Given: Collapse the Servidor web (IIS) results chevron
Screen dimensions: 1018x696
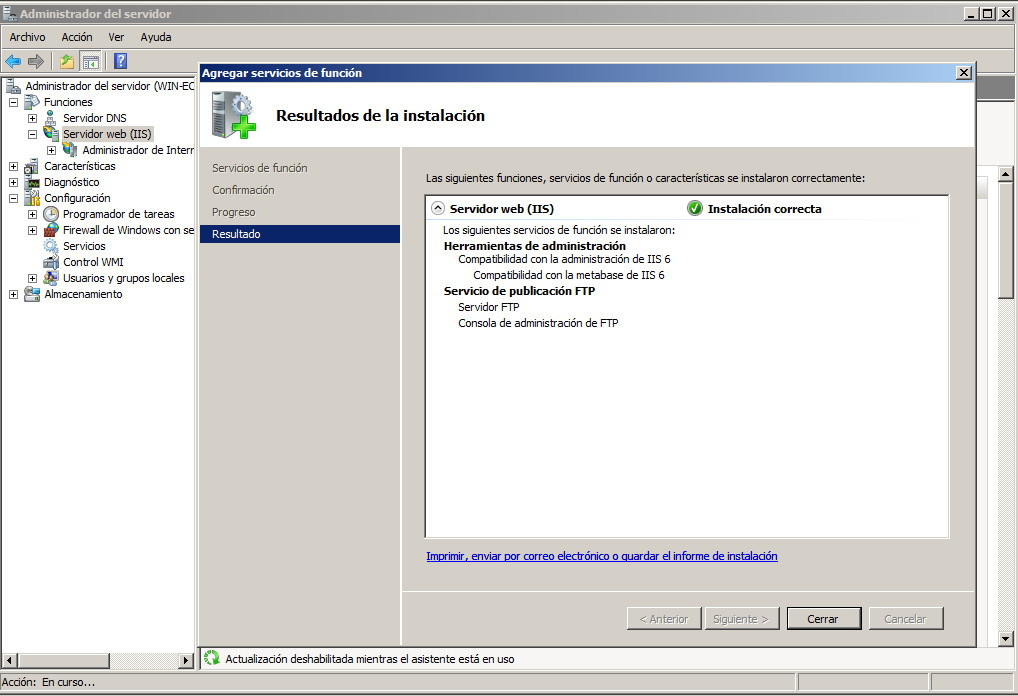Looking at the screenshot, I should point(437,209).
